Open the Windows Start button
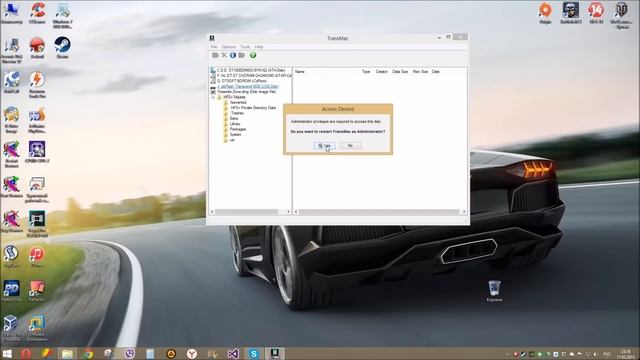640x360 pixels. pos(7,353)
